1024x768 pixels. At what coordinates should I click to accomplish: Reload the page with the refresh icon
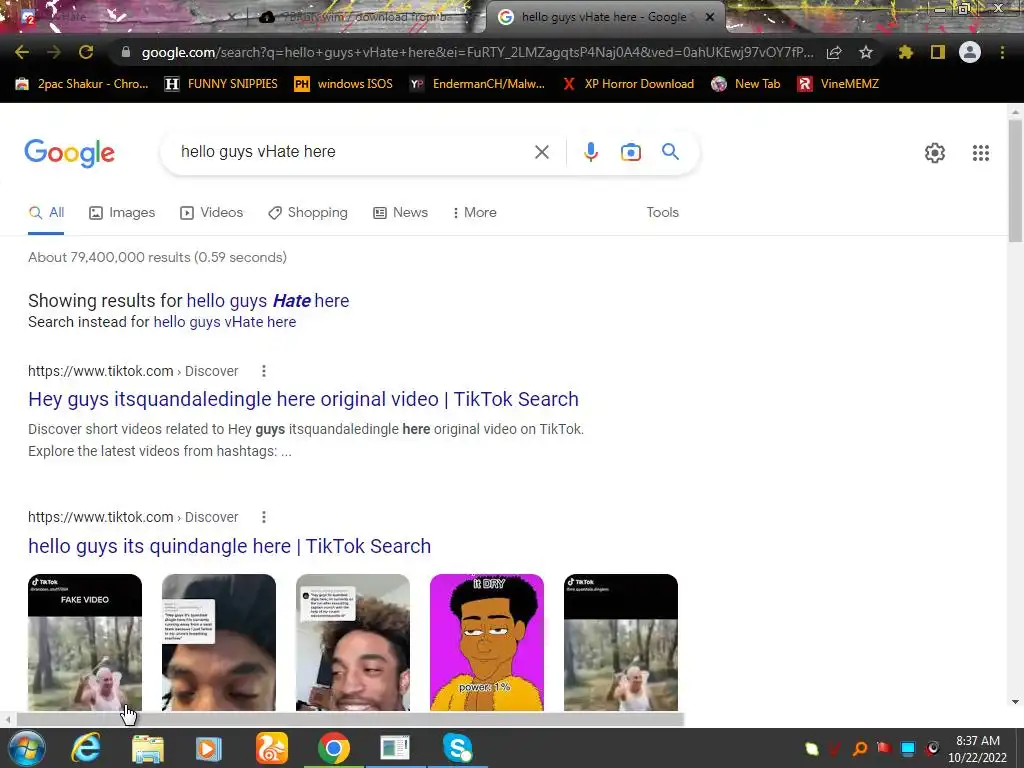pyautogui.click(x=86, y=52)
